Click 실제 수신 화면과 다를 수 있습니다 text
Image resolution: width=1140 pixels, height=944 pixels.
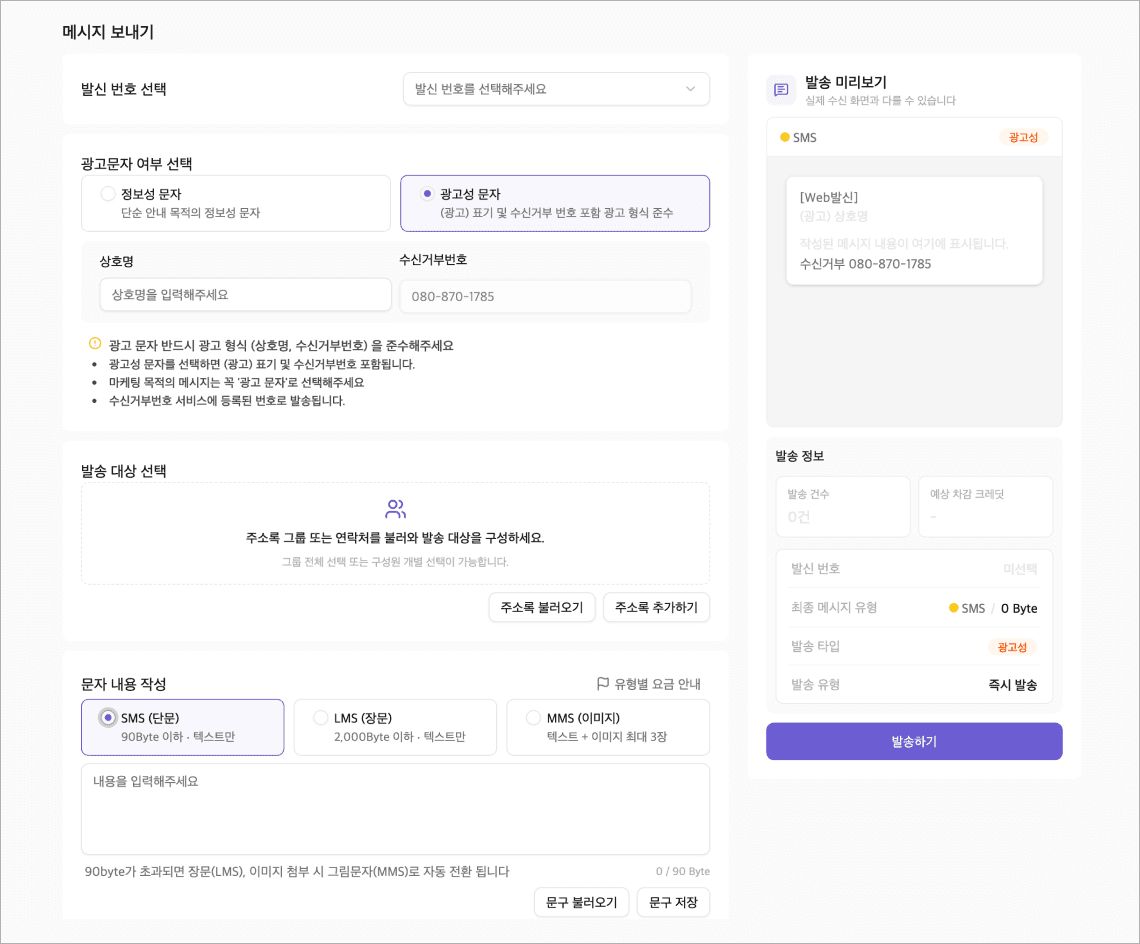(880, 100)
